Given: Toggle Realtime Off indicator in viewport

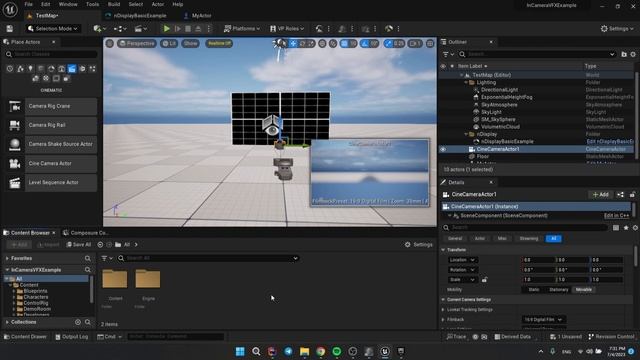Looking at the screenshot, I should pyautogui.click(x=219, y=43).
